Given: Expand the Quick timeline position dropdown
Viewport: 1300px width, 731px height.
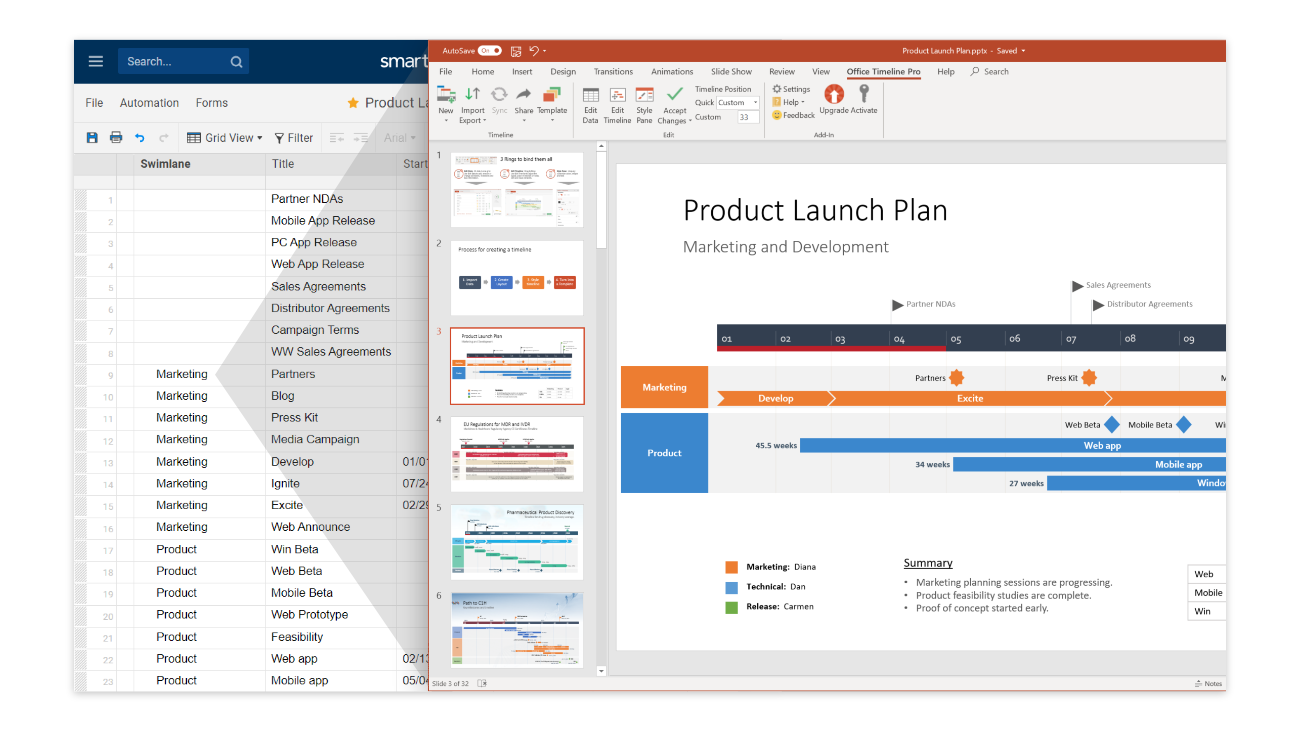Looking at the screenshot, I should 755,103.
